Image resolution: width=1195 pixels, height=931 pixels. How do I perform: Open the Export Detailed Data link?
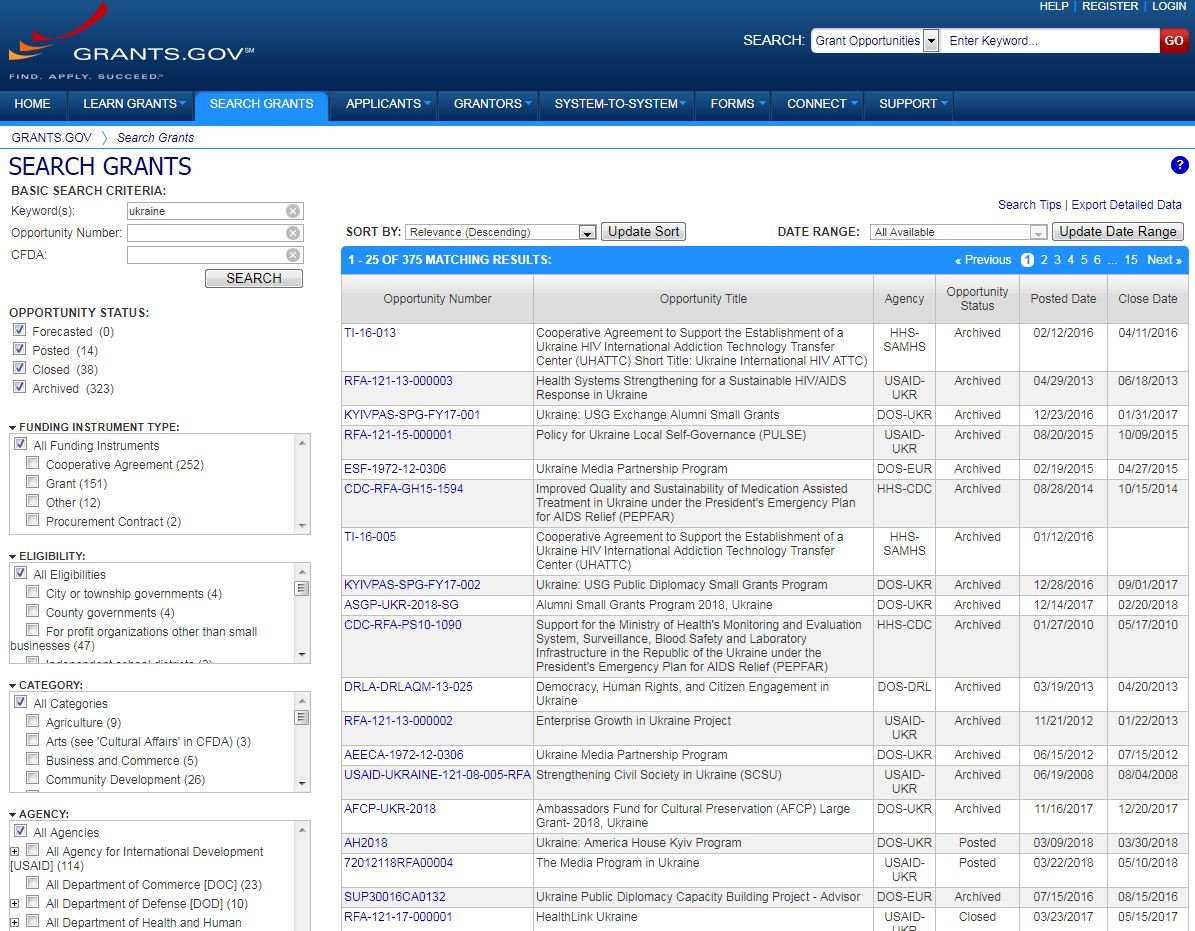pyautogui.click(x=1126, y=205)
